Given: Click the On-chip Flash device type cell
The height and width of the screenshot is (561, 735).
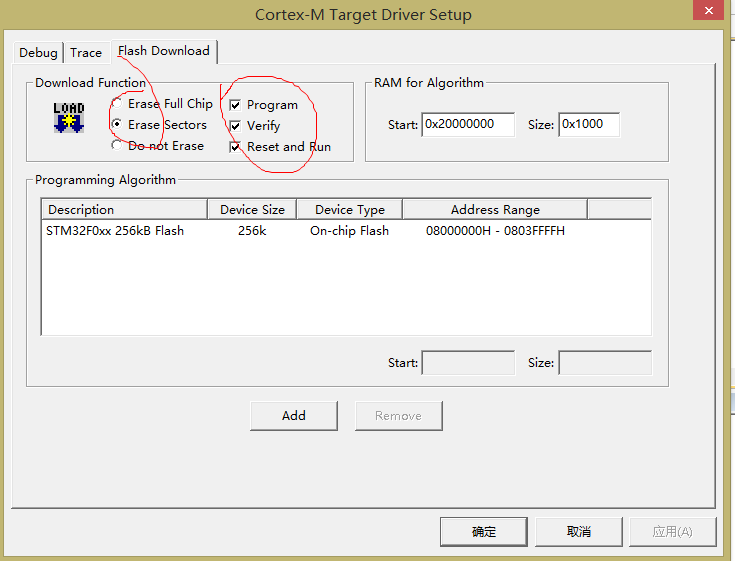Looking at the screenshot, I should click(350, 231).
